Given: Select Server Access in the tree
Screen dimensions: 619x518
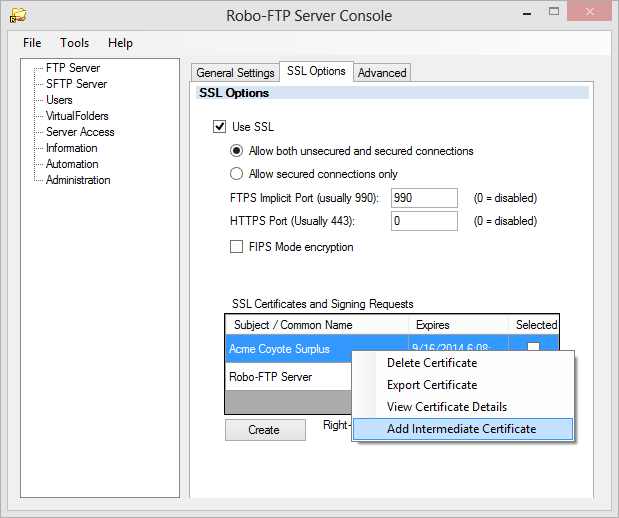Looking at the screenshot, I should pyautogui.click(x=80, y=132).
